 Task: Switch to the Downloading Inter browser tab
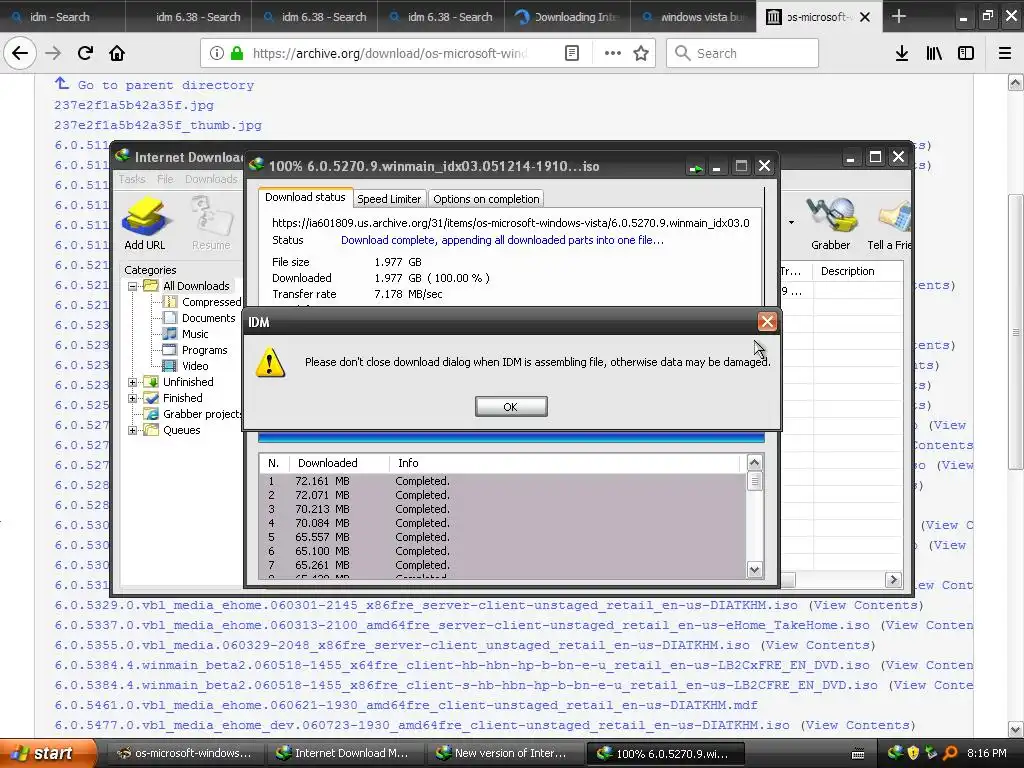pyautogui.click(x=567, y=17)
